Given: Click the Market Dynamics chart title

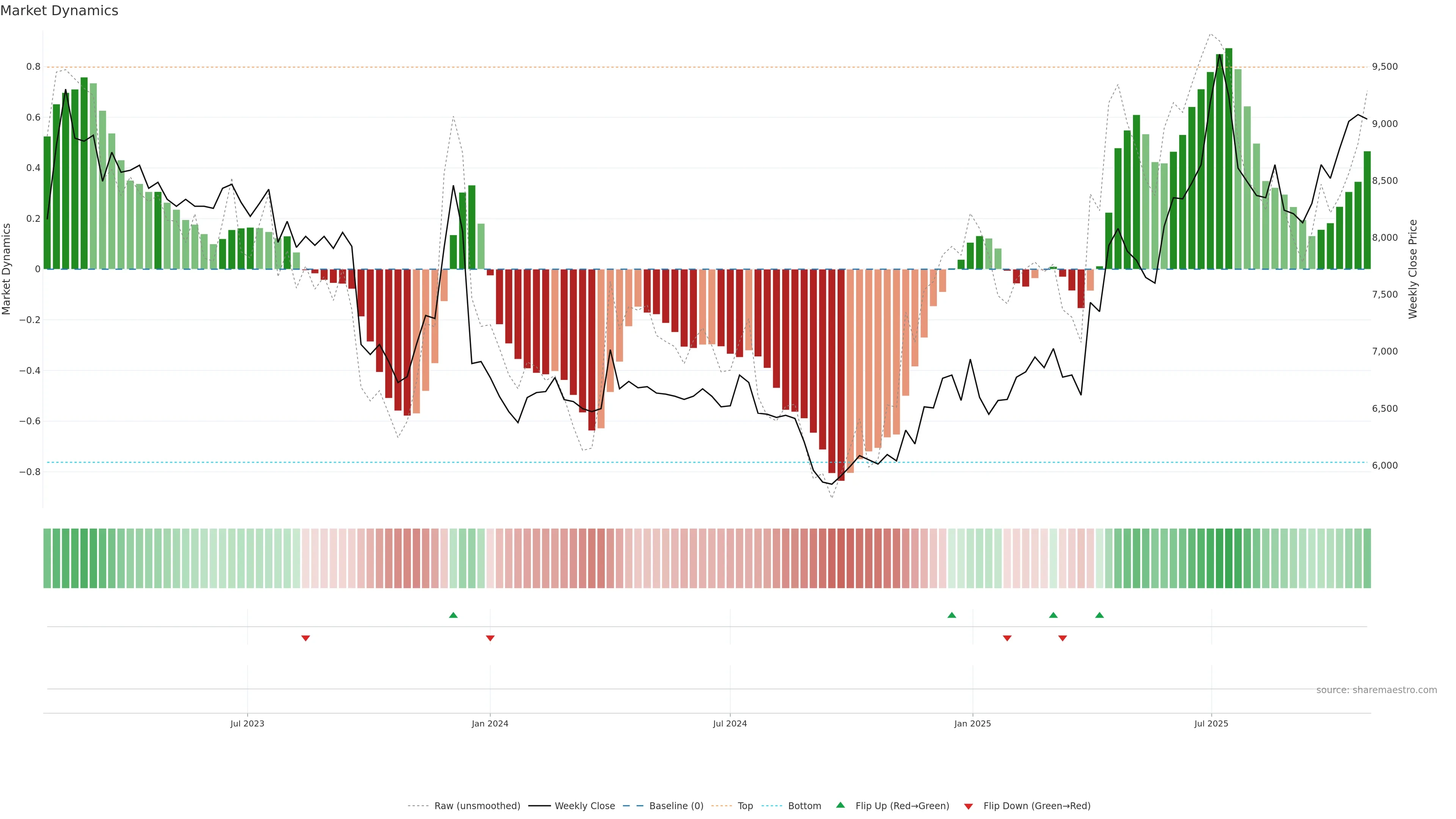Looking at the screenshot, I should (60, 11).
